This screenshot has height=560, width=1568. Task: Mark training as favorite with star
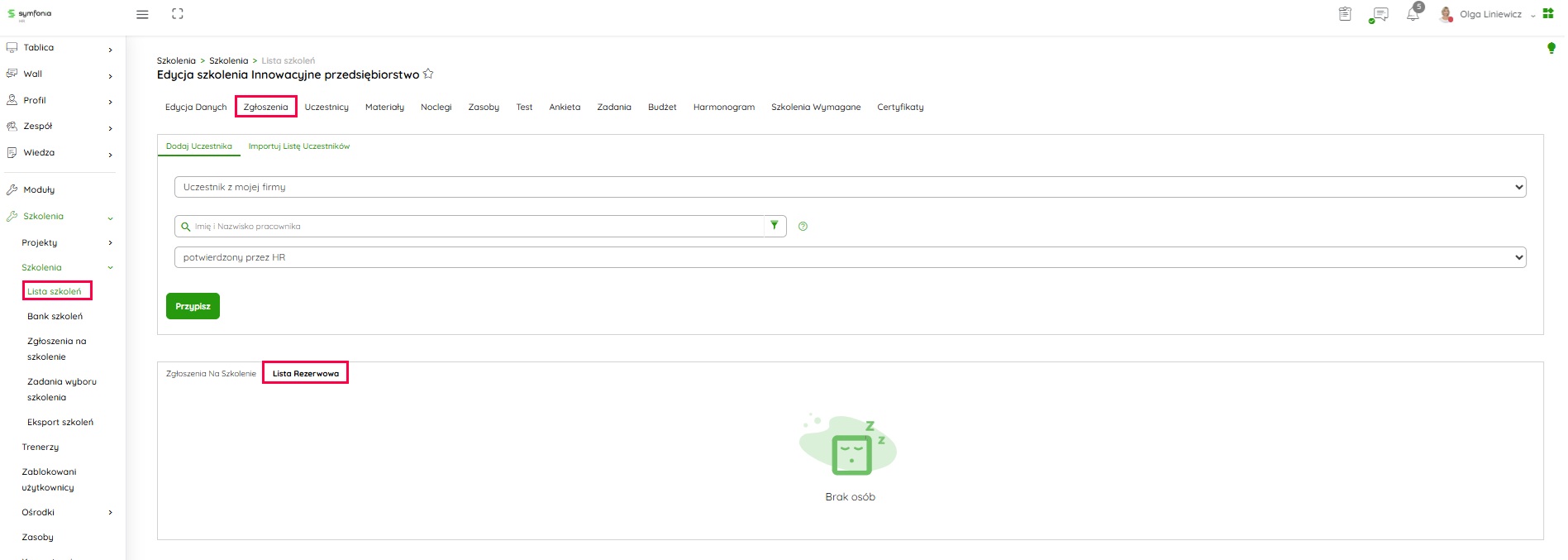point(428,74)
